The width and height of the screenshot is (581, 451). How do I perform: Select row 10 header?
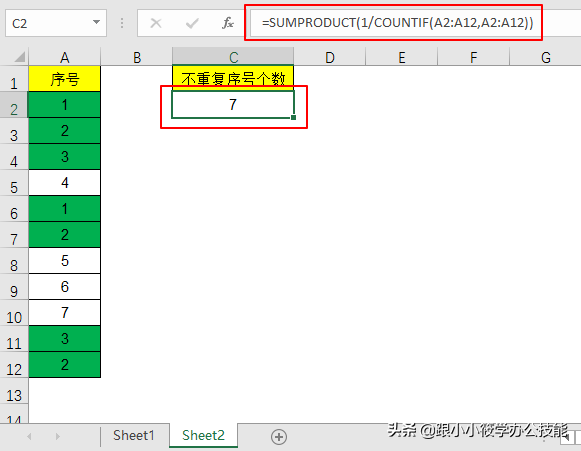(14, 313)
